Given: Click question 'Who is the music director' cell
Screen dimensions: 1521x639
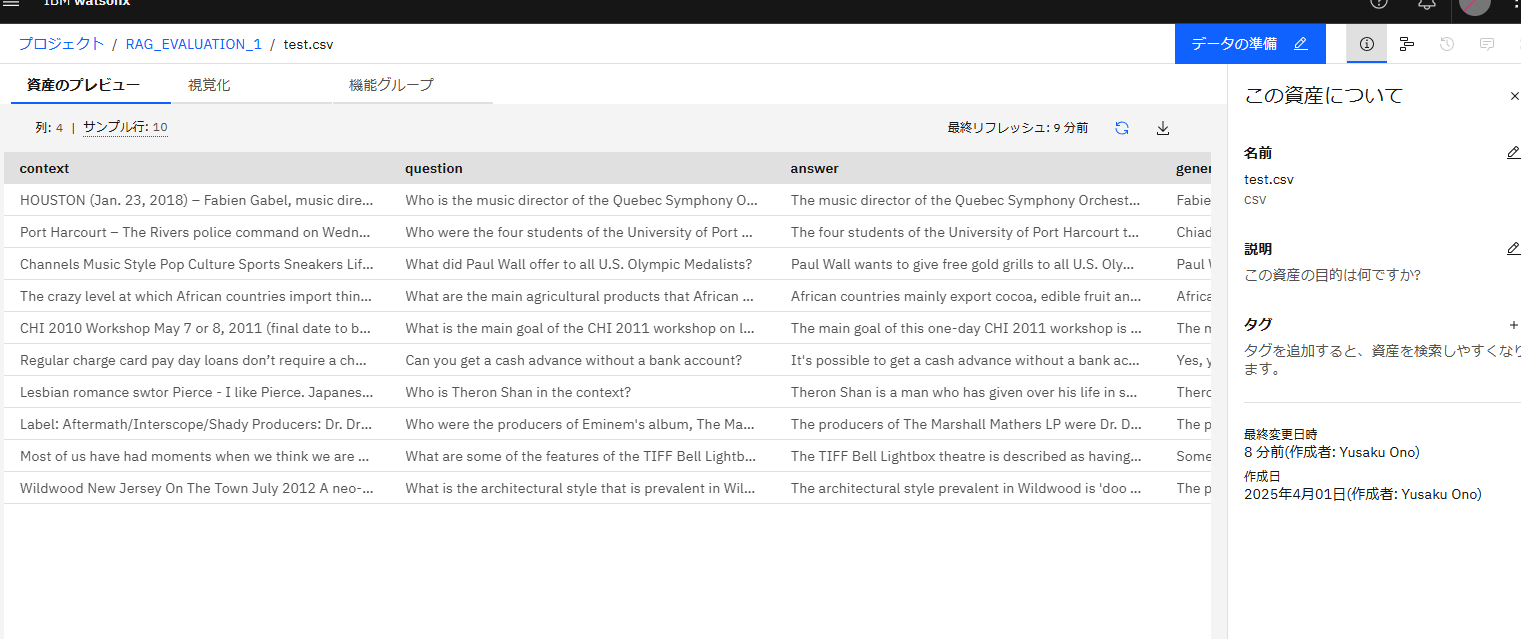Looking at the screenshot, I should pos(582,200).
